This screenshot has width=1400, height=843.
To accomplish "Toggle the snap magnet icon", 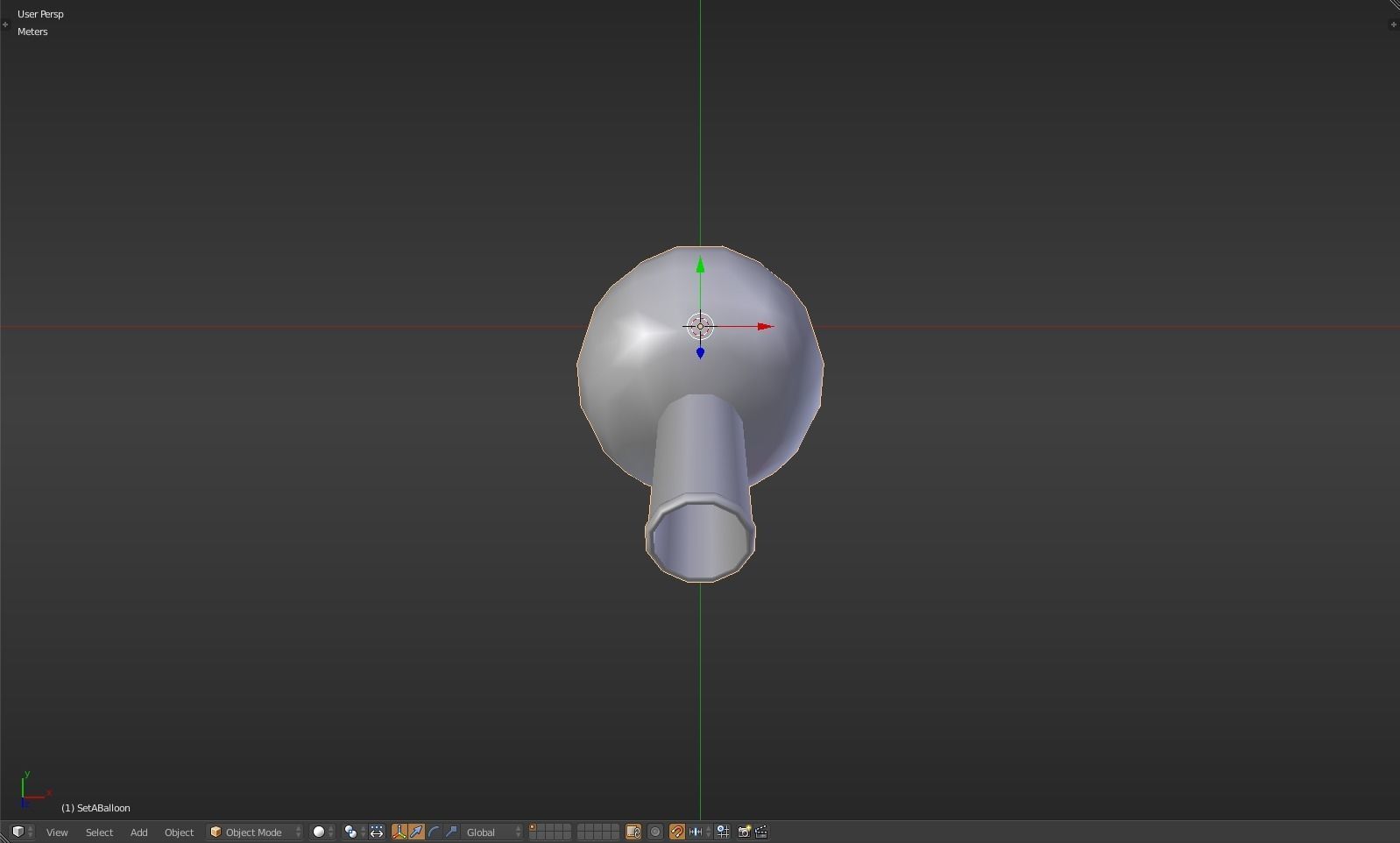I will tap(677, 832).
